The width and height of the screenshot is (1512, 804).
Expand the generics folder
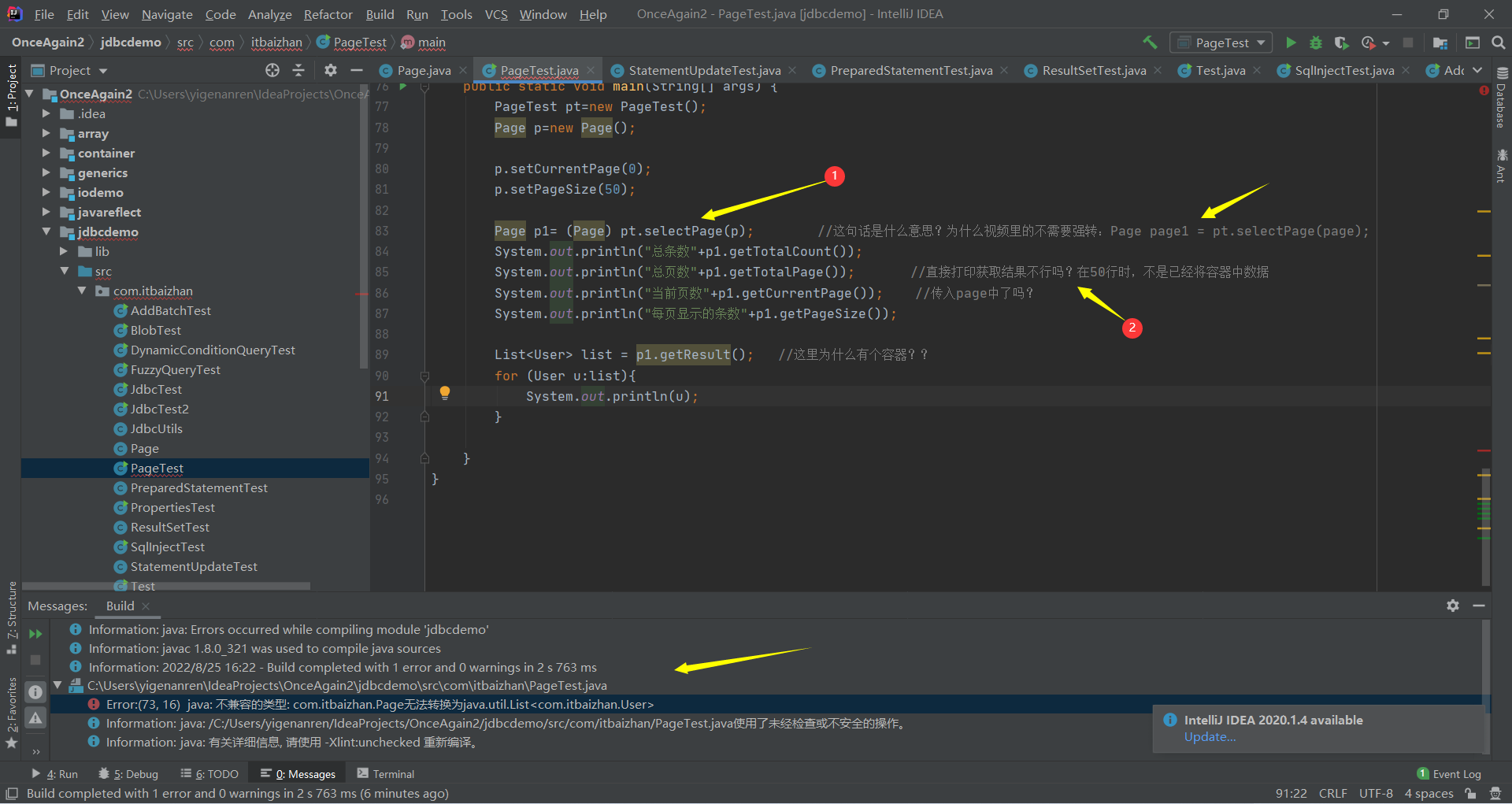tap(46, 173)
